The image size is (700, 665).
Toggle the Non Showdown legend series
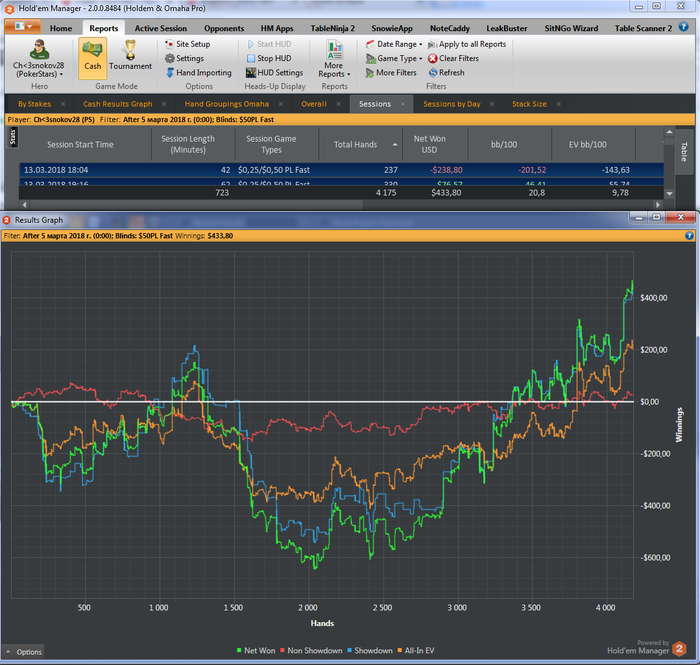[x=311, y=651]
